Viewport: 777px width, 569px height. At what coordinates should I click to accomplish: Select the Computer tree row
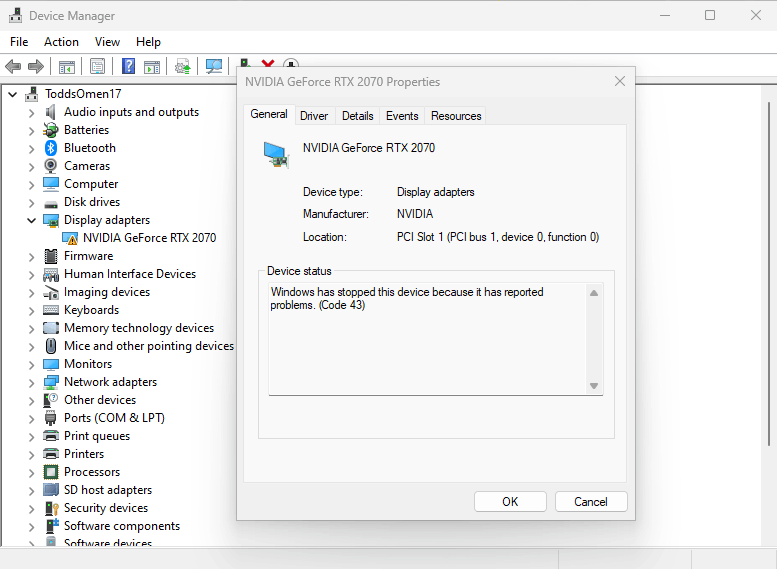[x=91, y=184]
